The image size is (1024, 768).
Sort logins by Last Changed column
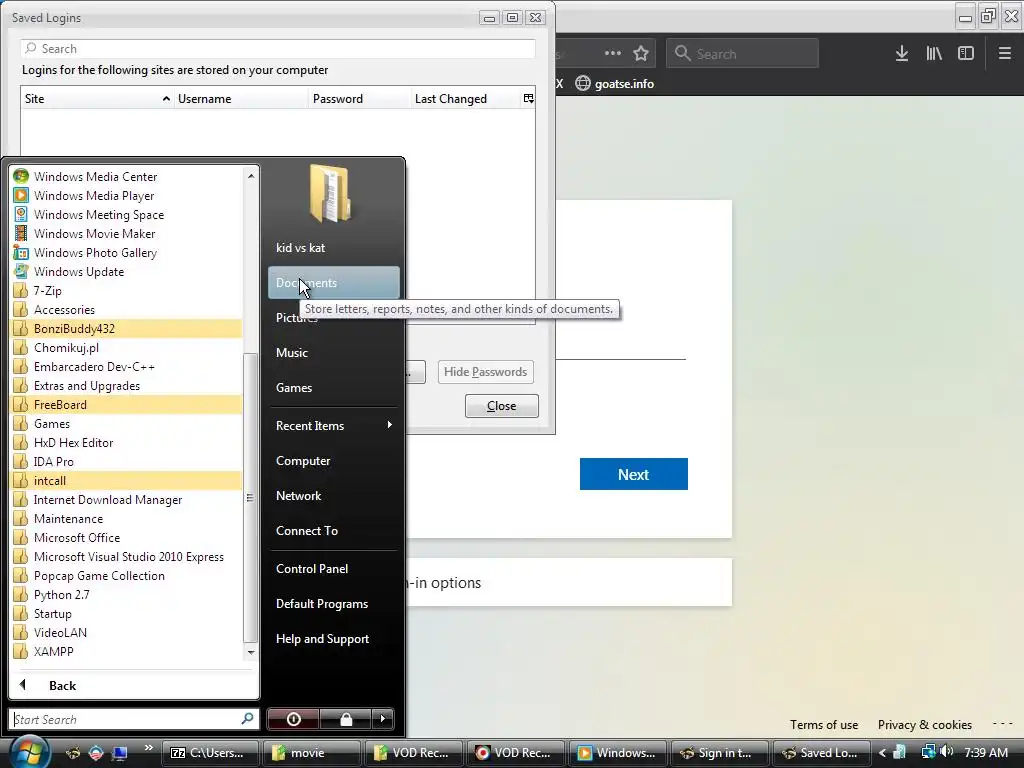click(x=466, y=99)
